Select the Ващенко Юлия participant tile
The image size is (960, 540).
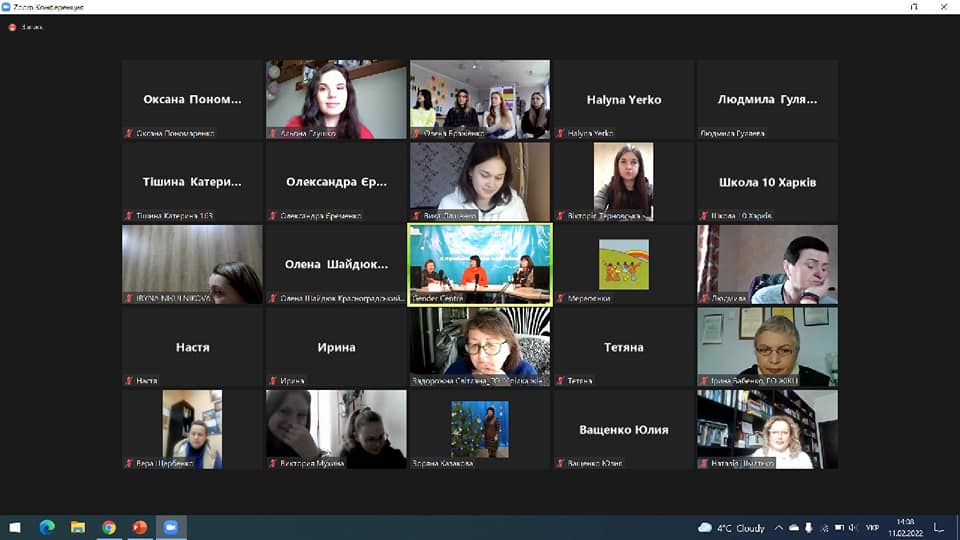[x=624, y=429]
